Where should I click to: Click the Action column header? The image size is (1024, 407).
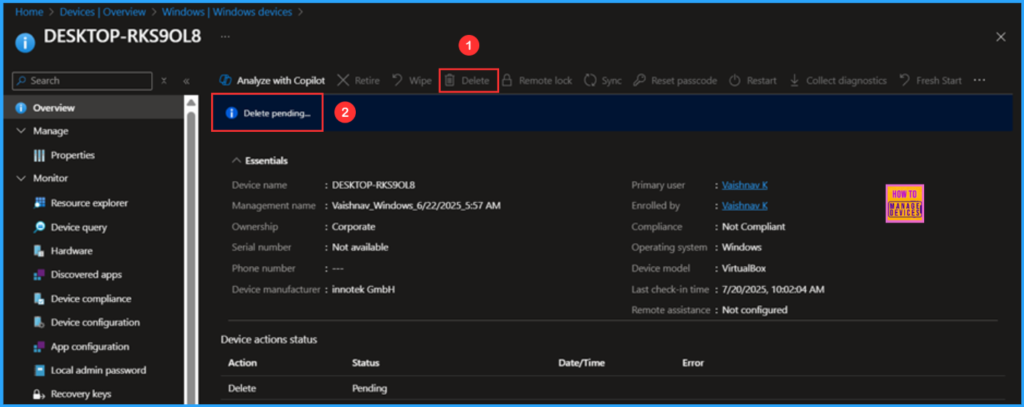[x=242, y=363]
